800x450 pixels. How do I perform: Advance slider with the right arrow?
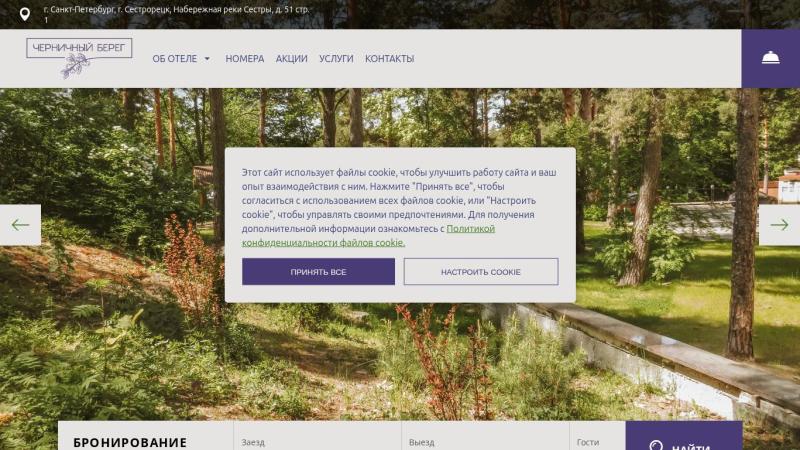779,225
